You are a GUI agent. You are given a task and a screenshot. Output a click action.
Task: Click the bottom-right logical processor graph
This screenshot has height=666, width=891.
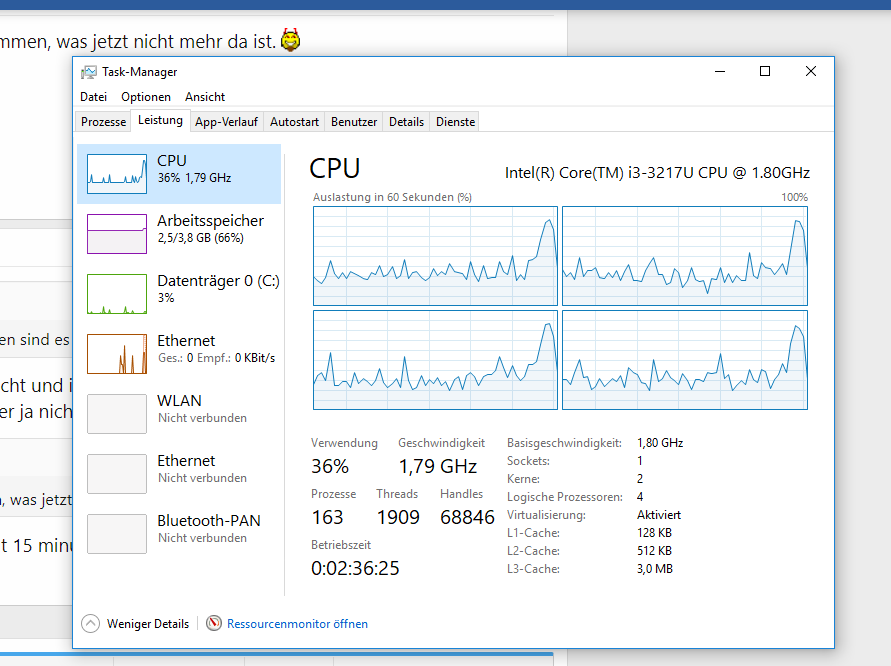click(x=685, y=360)
